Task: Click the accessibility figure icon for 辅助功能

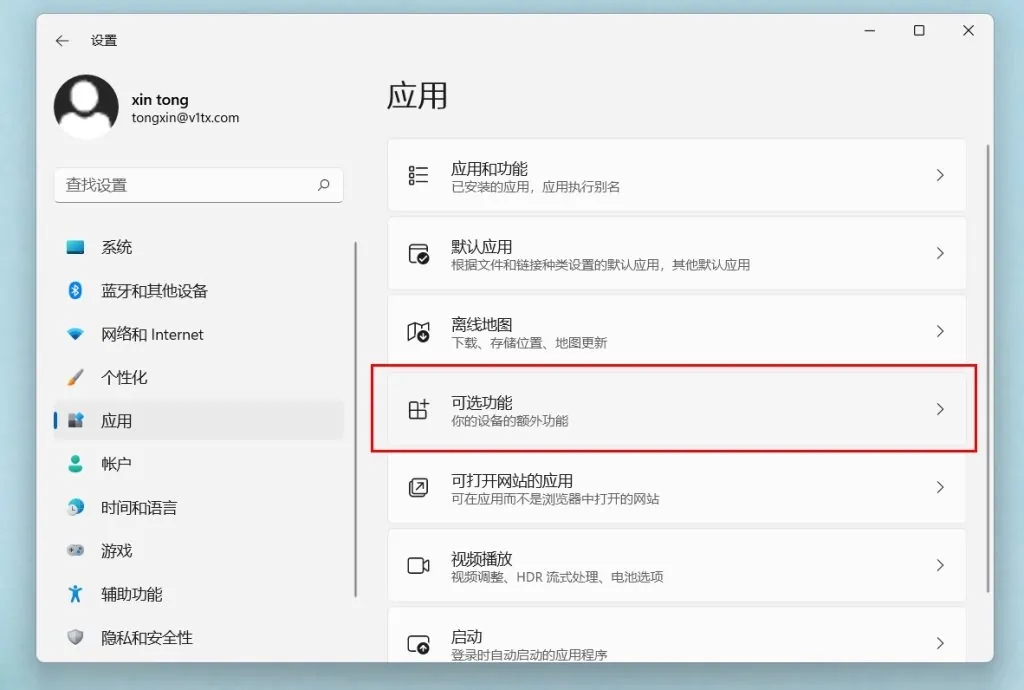Action: click(75, 594)
